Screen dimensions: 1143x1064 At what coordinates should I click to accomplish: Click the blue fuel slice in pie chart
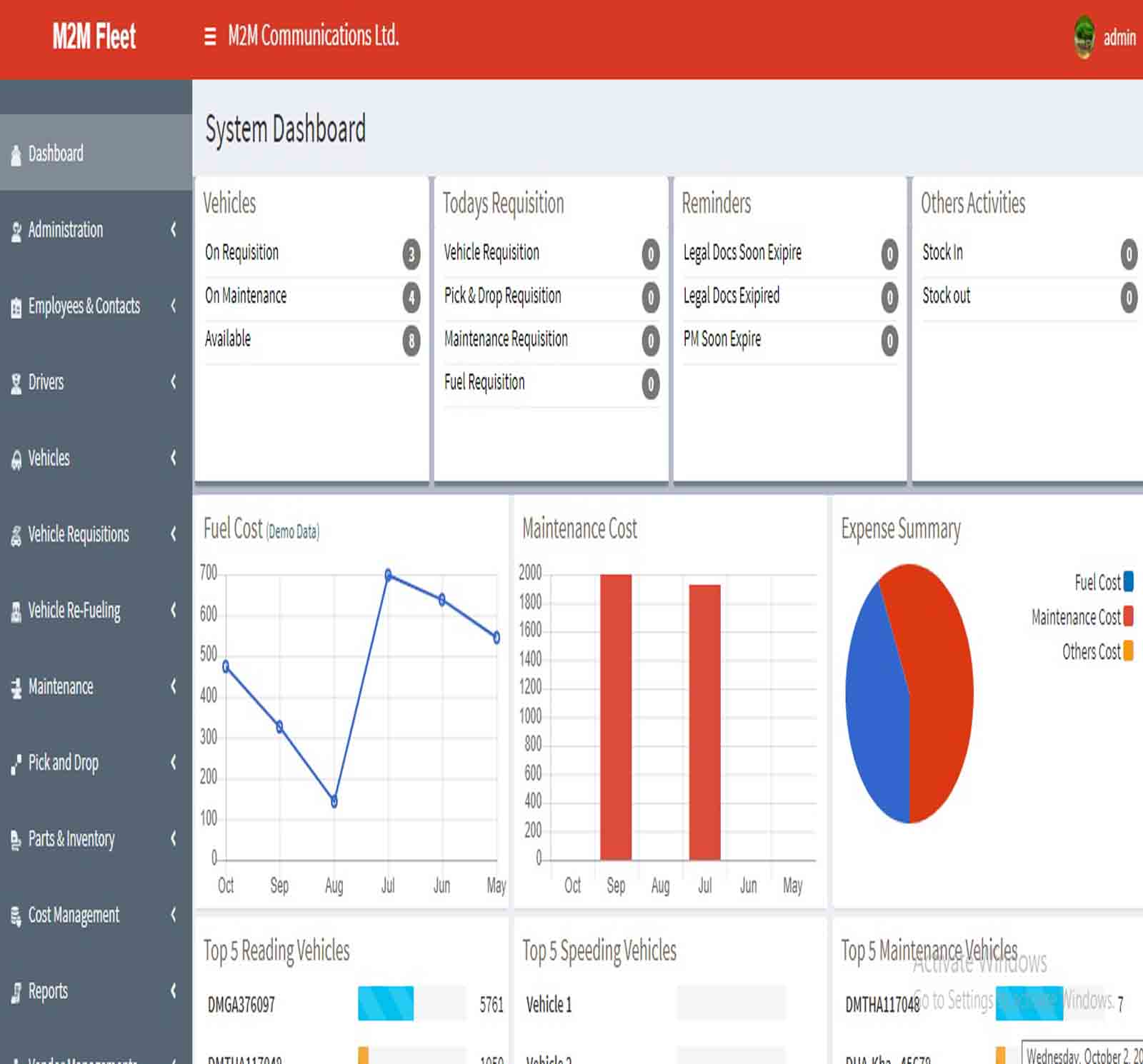[875, 707]
